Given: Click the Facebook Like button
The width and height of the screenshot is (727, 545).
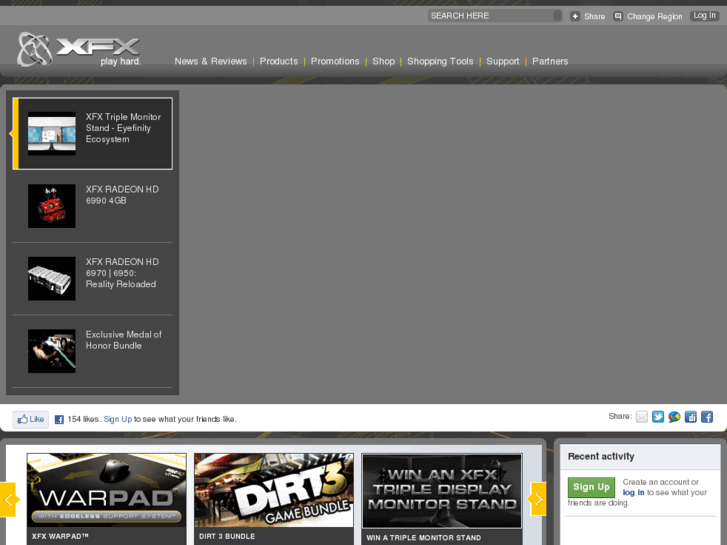Looking at the screenshot, I should click(31, 419).
